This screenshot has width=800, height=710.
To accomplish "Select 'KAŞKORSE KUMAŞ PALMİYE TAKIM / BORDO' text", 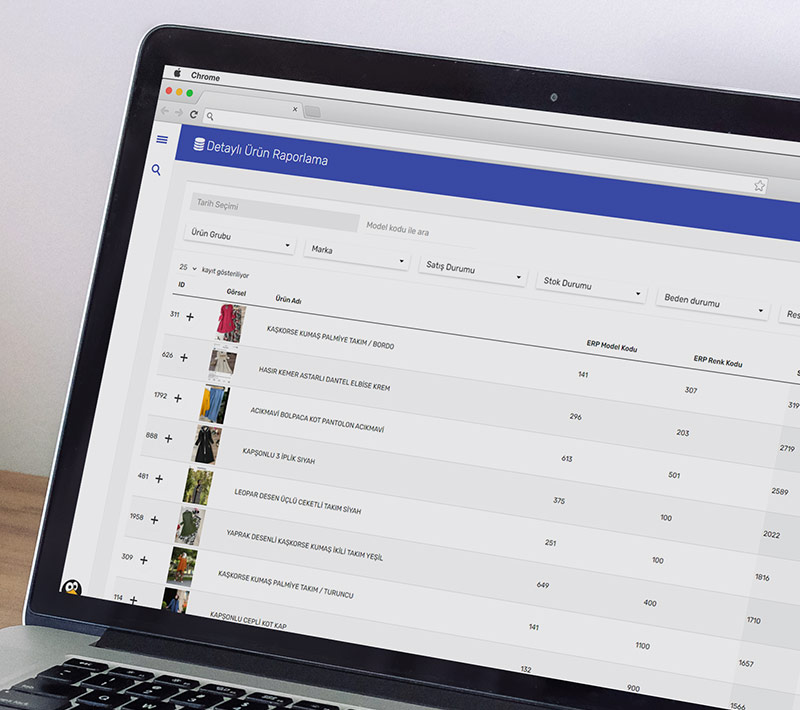I will 330,337.
